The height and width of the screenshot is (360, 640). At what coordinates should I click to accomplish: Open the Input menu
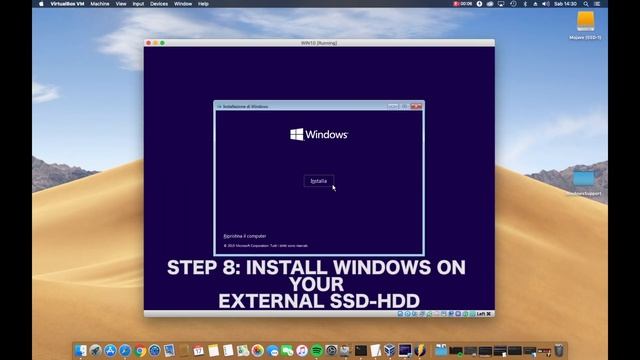[138, 4]
